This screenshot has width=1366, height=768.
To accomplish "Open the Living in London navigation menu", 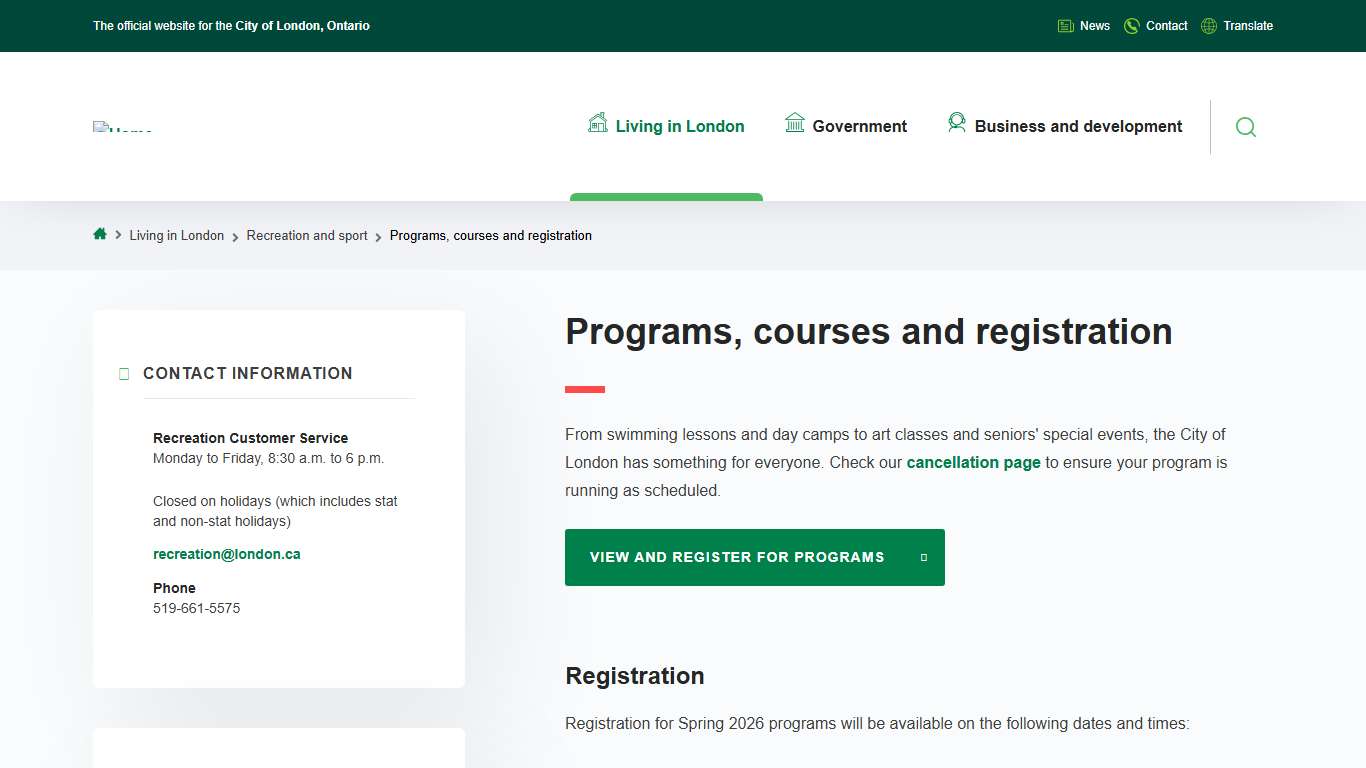I will [x=680, y=126].
